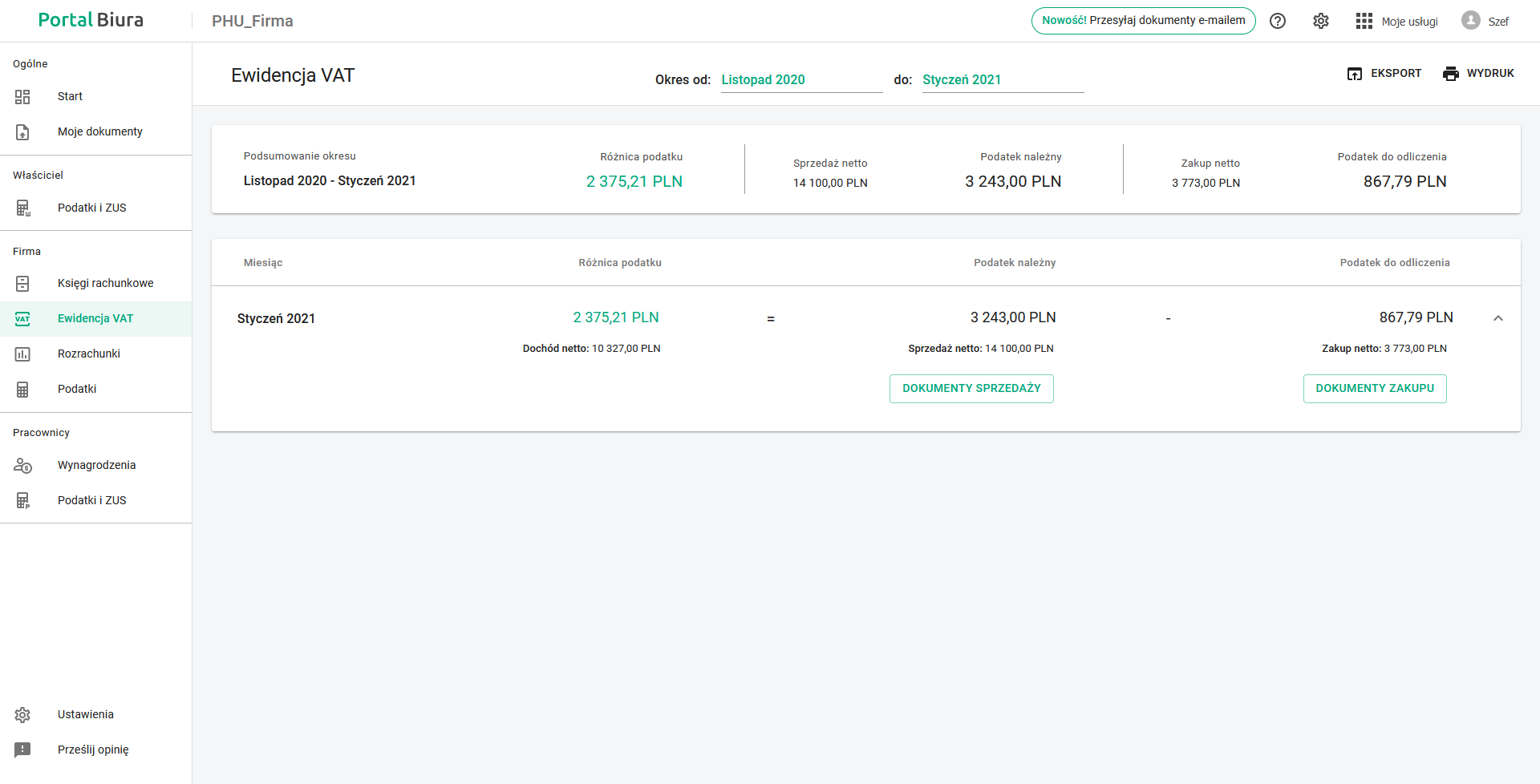
Task: Export the VAT register with Eksport
Action: coord(1384,74)
